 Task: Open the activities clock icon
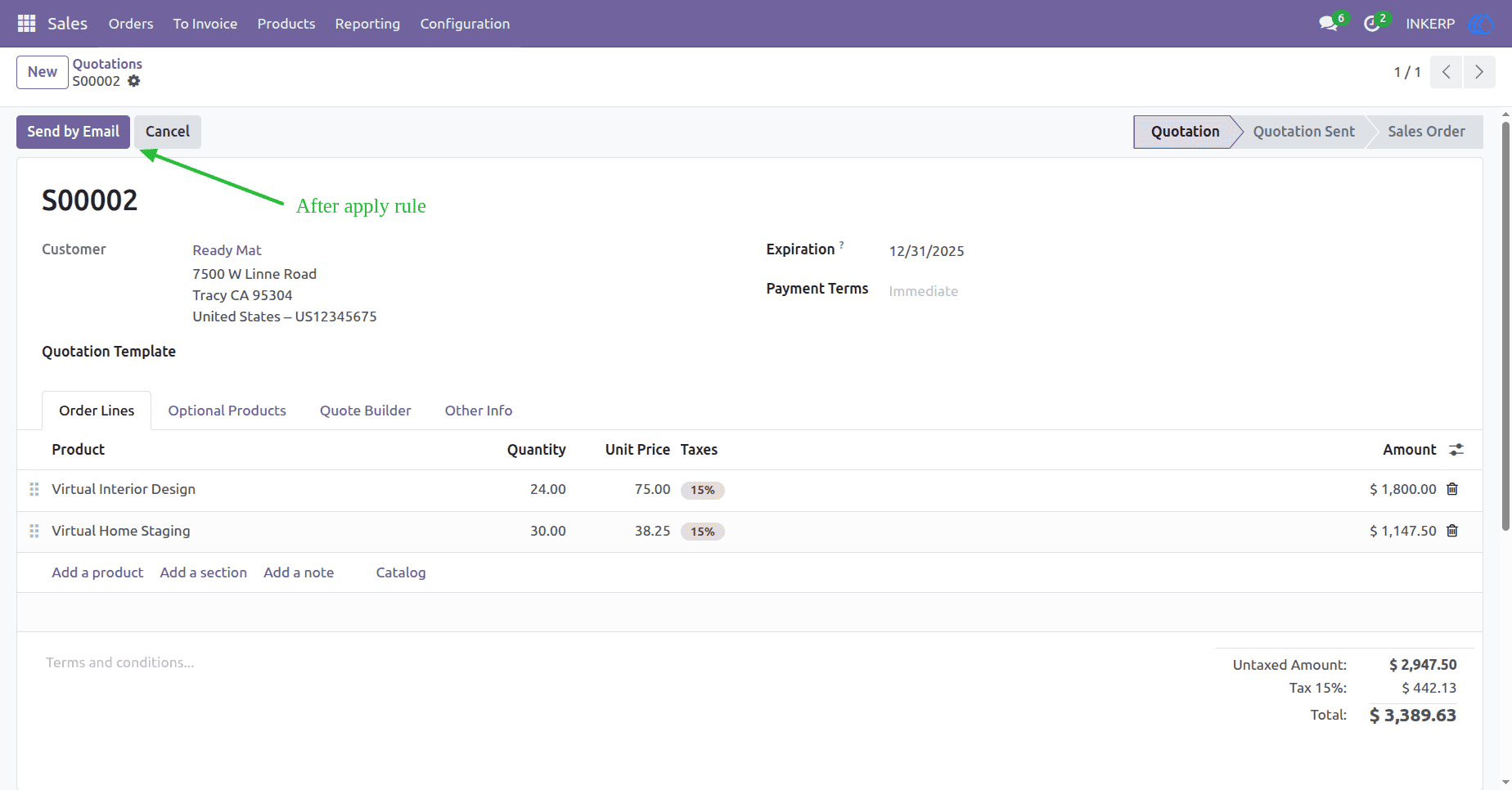(1371, 24)
